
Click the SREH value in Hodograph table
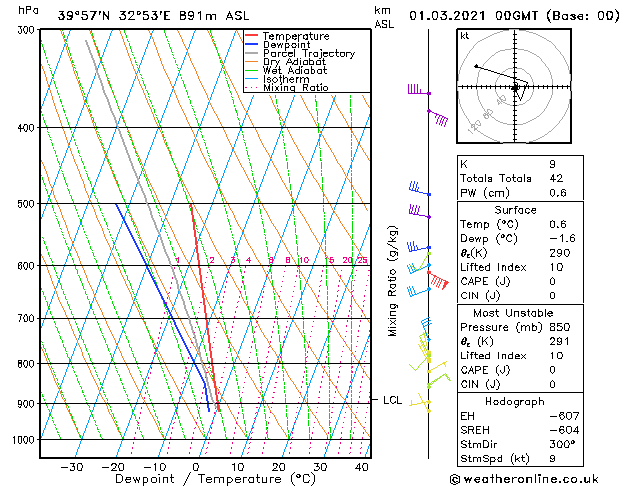[x=564, y=430]
